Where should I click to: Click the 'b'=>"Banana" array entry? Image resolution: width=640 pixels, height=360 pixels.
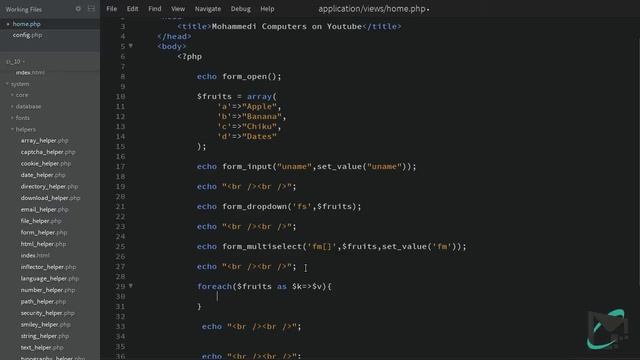[x=251, y=116]
